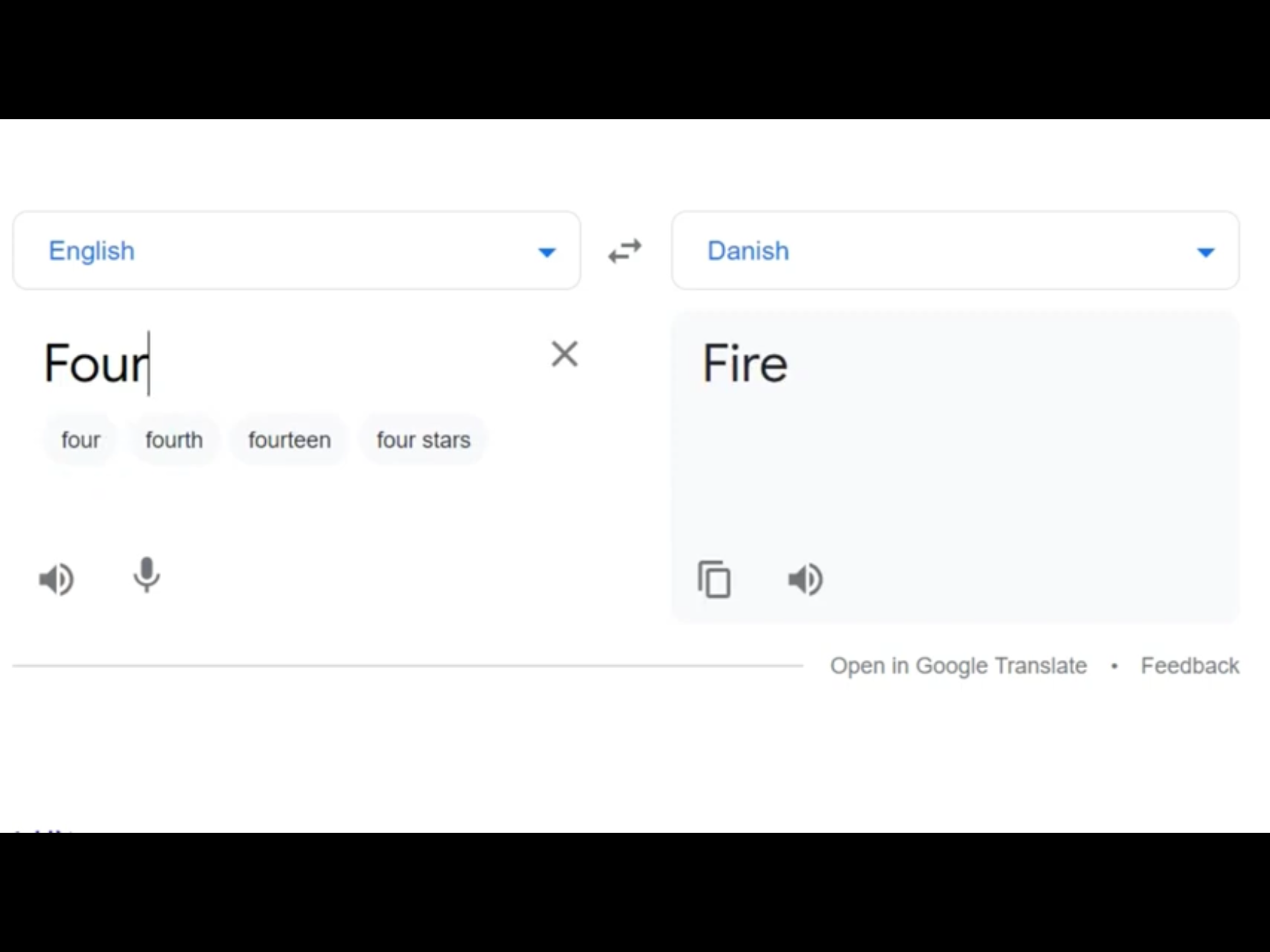Click the clear input X icon

[x=563, y=353]
